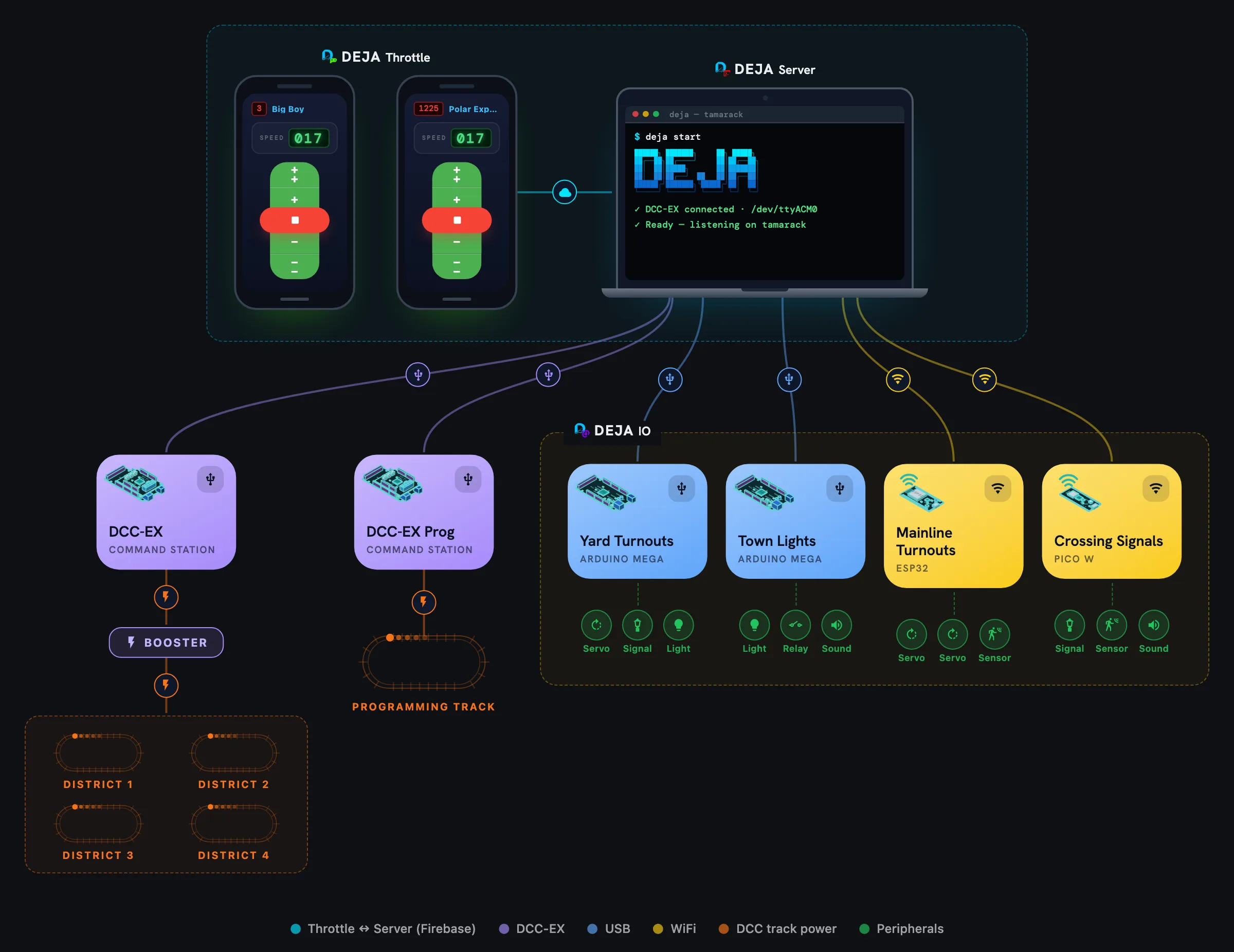Click the WiFi legend entry
Image resolution: width=1234 pixels, height=952 pixels.
tap(674, 929)
